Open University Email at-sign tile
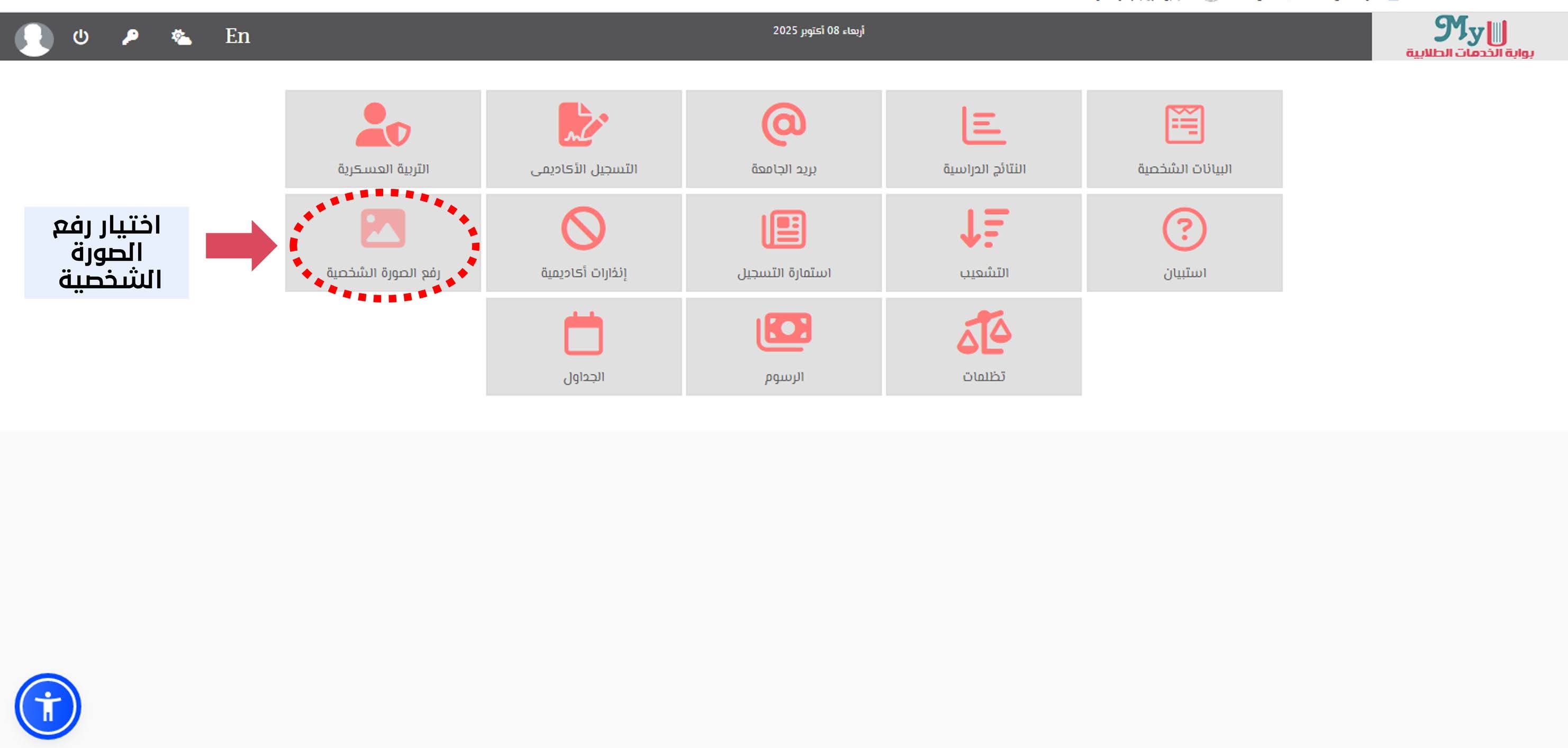This screenshot has width=1568, height=748. [x=783, y=139]
